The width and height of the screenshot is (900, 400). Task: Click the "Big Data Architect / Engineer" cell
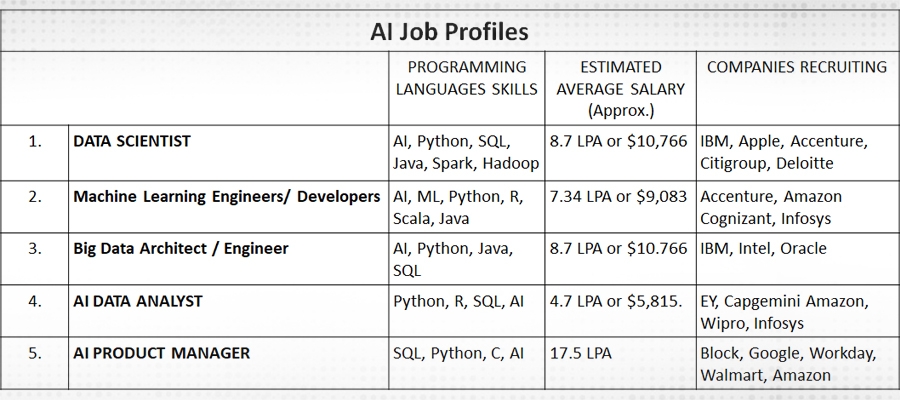click(x=180, y=248)
